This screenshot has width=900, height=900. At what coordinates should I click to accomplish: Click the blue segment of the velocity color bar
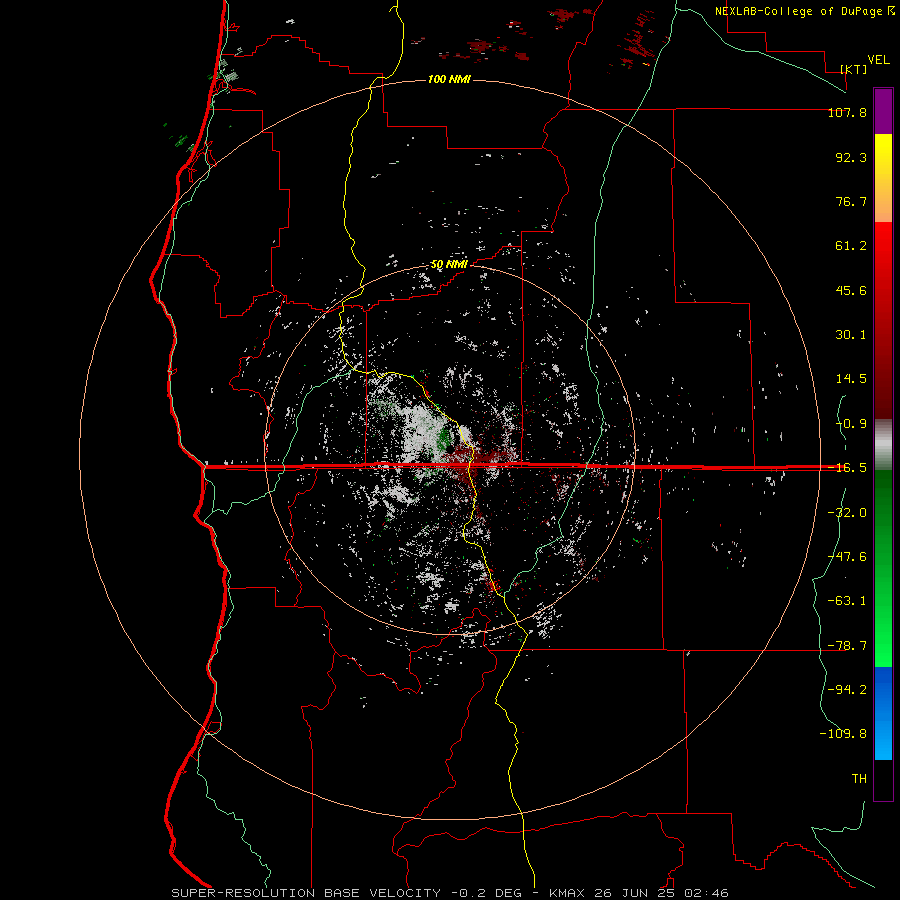883,713
